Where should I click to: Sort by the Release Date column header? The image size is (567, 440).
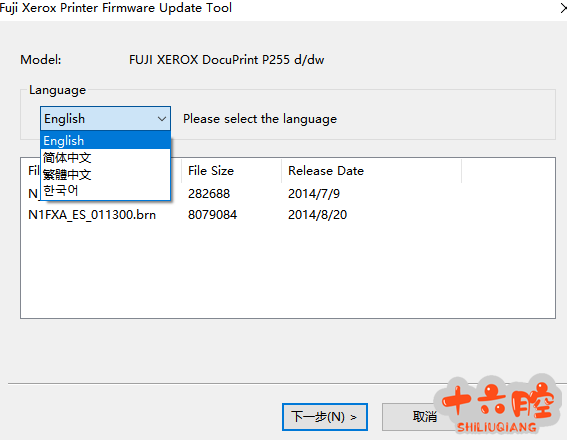click(x=371, y=171)
